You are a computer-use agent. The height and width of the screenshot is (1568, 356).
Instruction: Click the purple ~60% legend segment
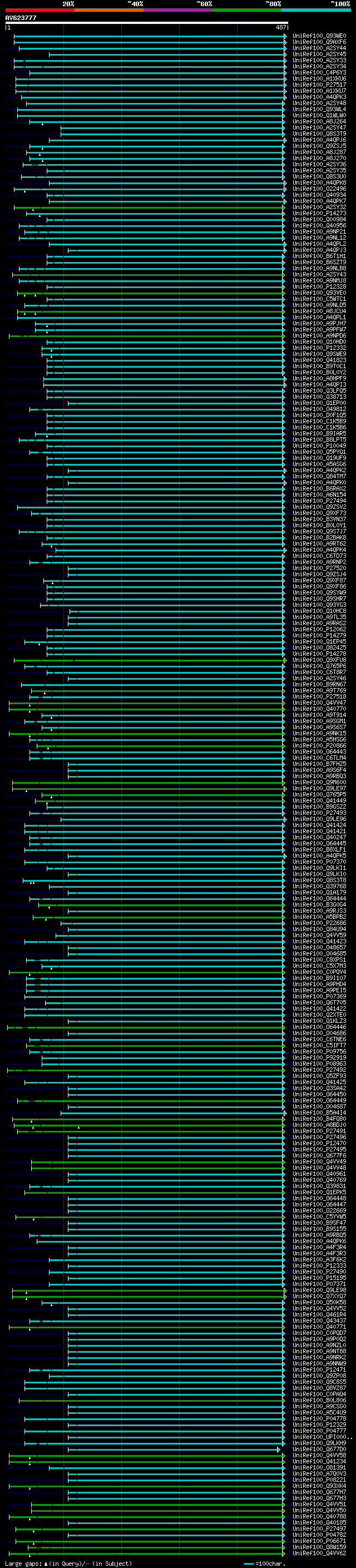(179, 10)
